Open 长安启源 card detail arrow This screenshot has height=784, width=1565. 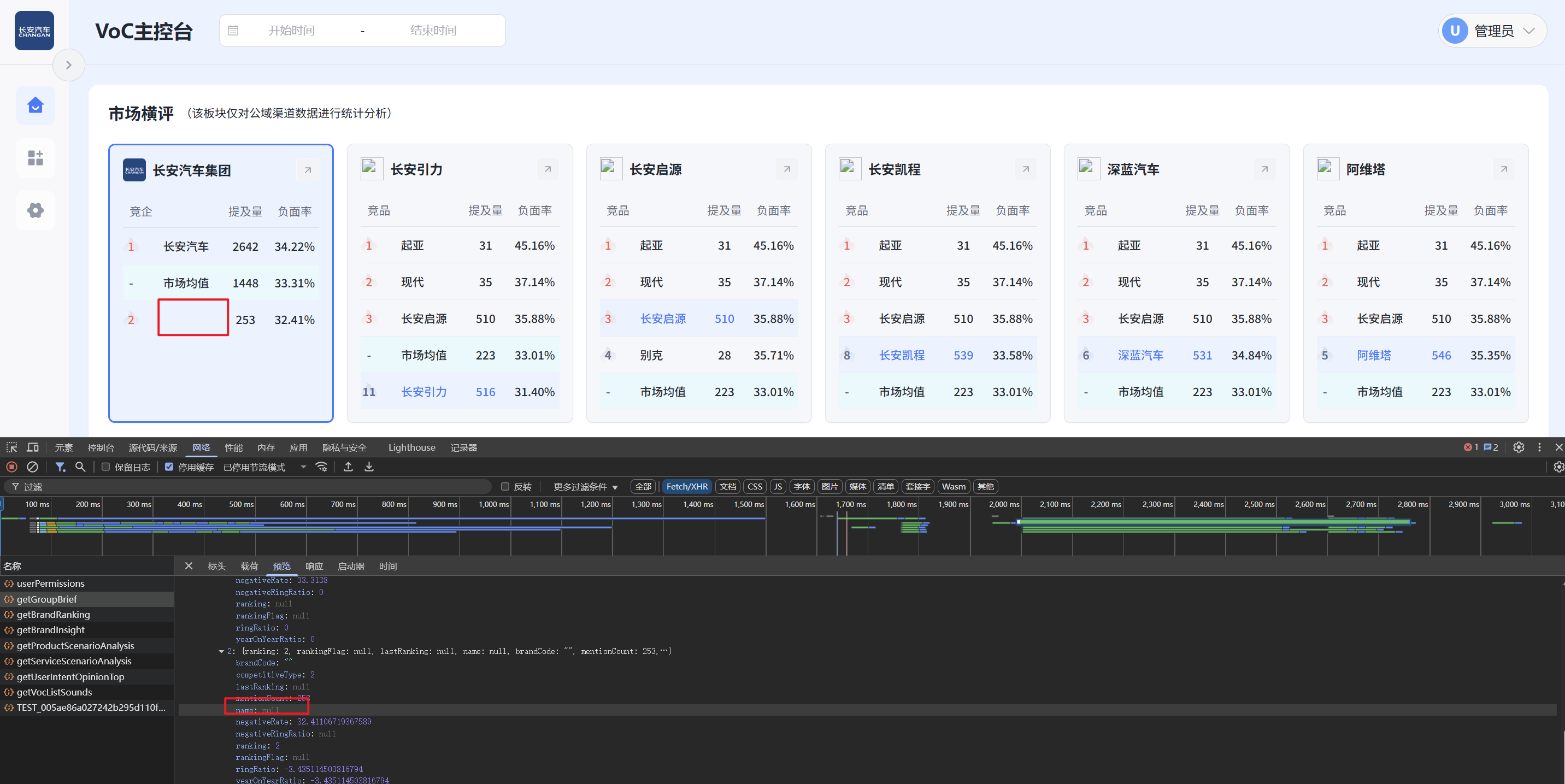tap(787, 169)
